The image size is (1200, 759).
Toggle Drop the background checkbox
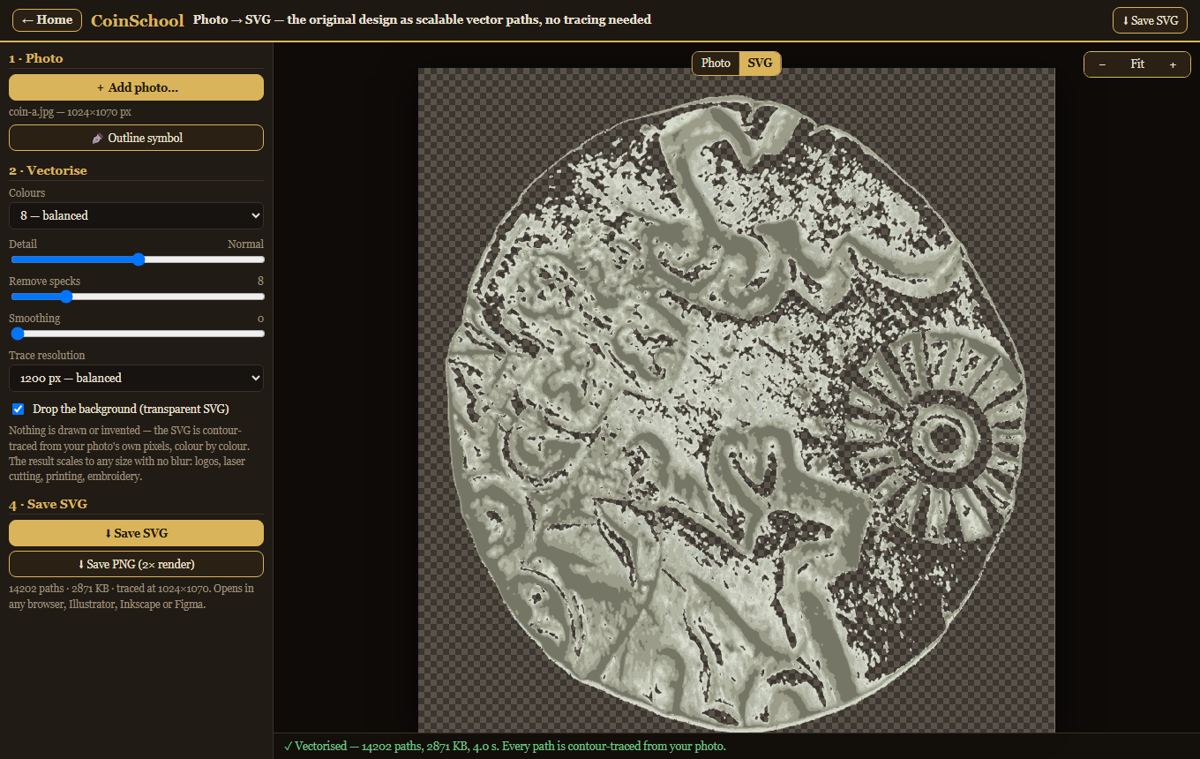(18, 409)
